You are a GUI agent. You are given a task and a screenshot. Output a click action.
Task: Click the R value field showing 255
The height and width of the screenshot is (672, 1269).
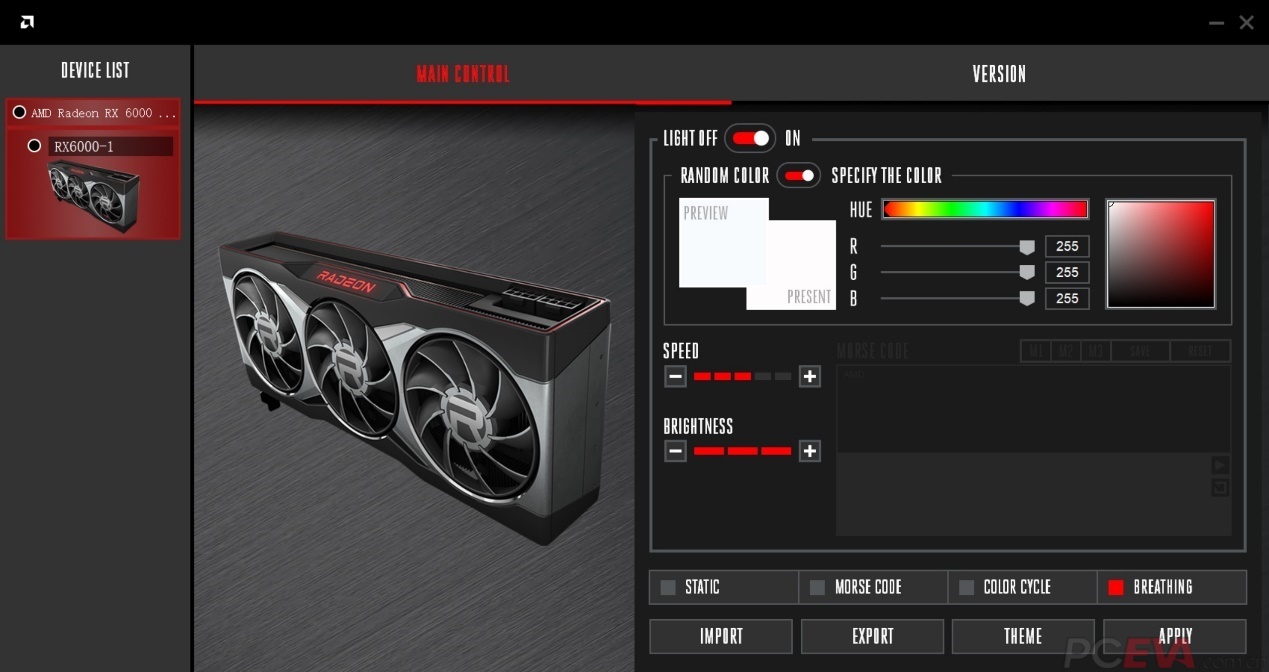tap(1067, 246)
